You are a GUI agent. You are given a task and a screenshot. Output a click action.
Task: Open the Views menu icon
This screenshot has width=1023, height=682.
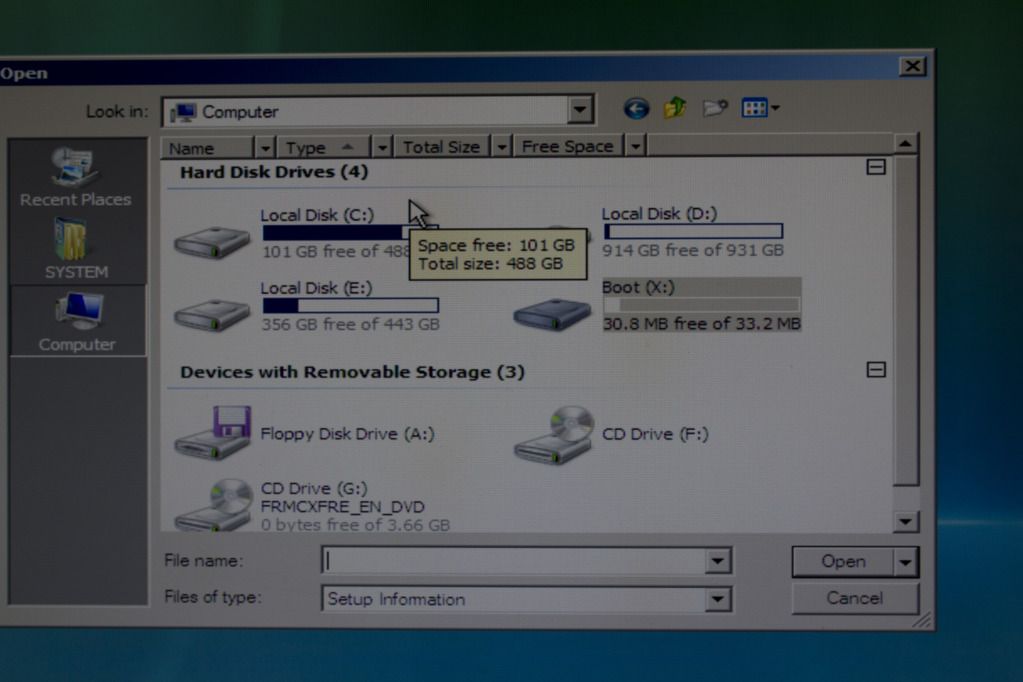760,108
